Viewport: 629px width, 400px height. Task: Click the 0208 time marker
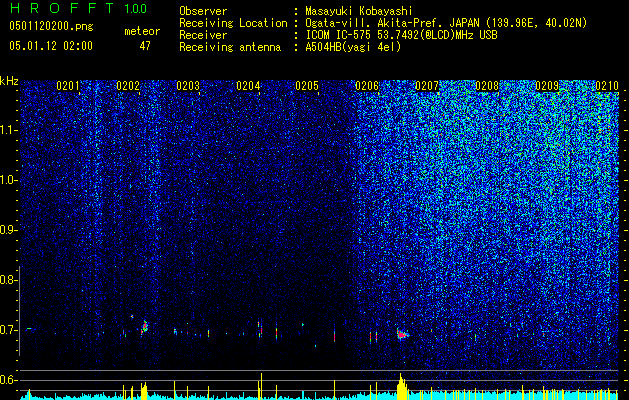point(487,86)
